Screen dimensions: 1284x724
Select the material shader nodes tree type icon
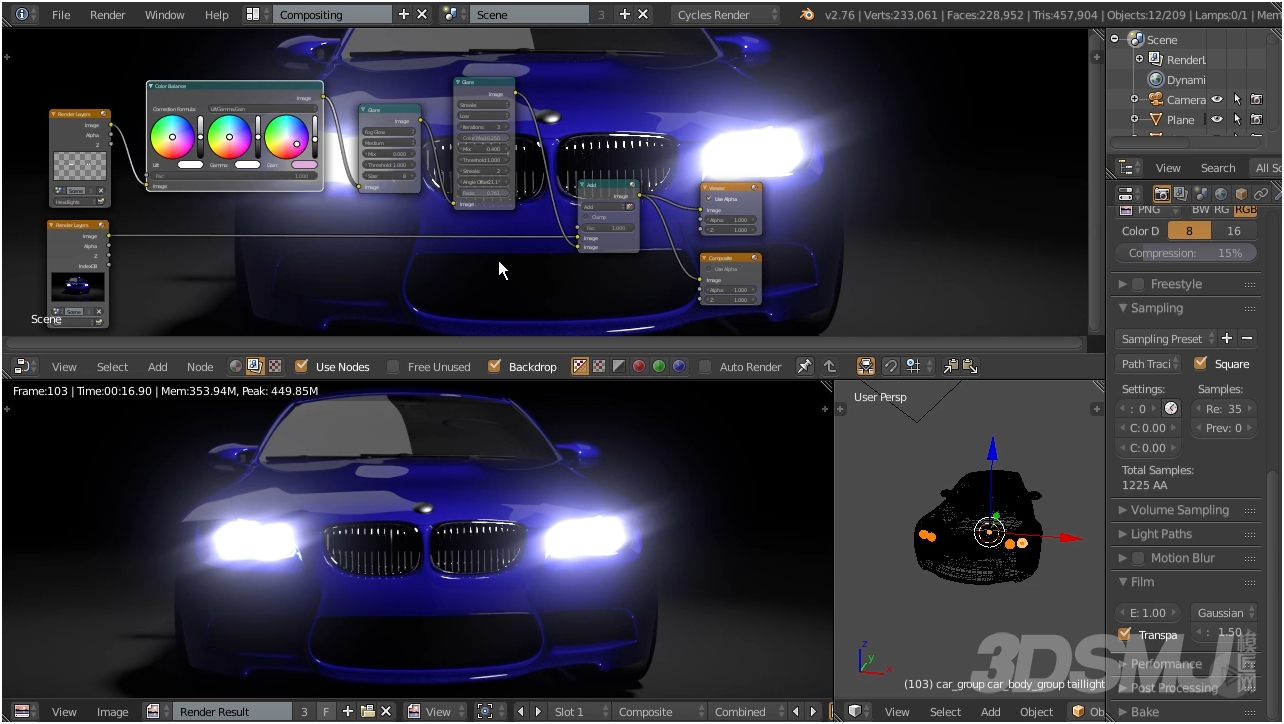[x=236, y=367]
